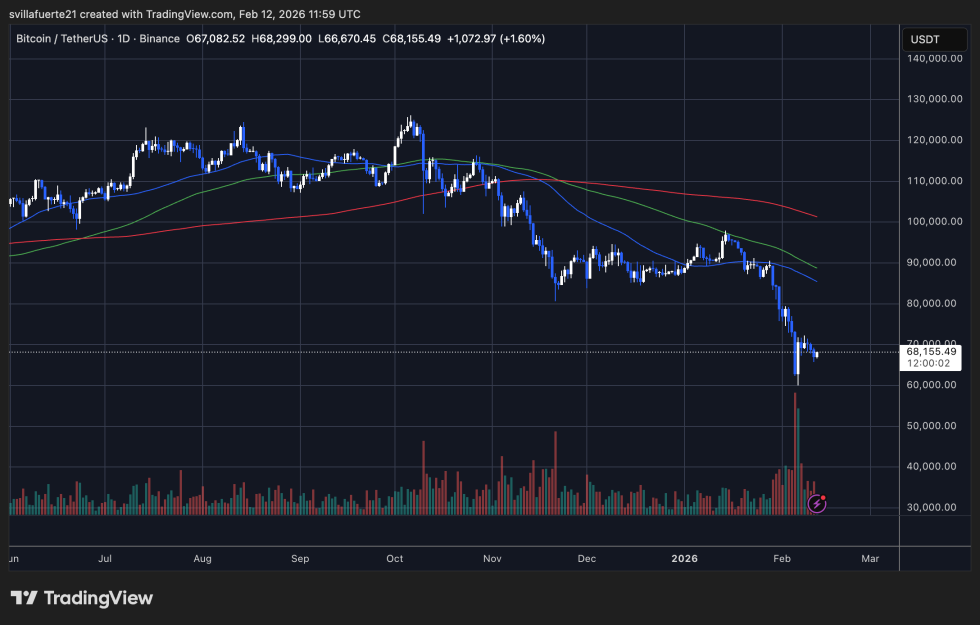980x625 pixels.
Task: Click the Feb label on the time axis
Action: pos(781,559)
